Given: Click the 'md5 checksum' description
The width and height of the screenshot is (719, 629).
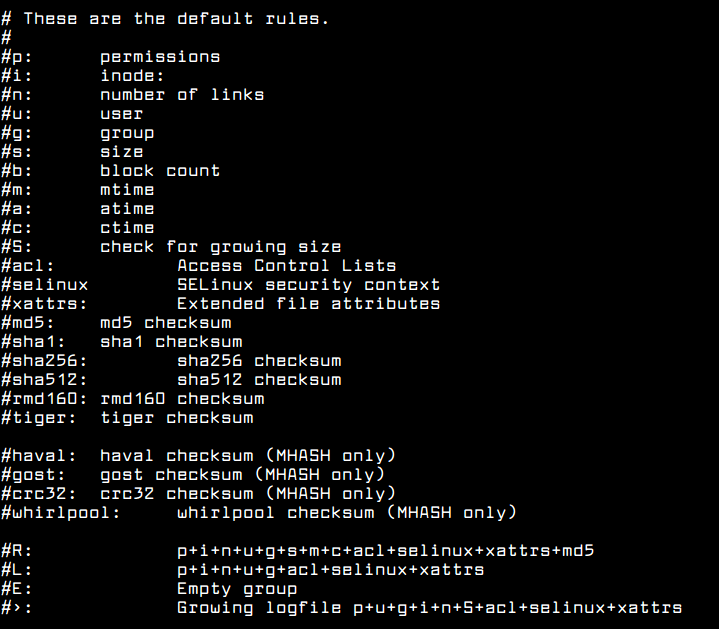Looking at the screenshot, I should (x=165, y=323).
